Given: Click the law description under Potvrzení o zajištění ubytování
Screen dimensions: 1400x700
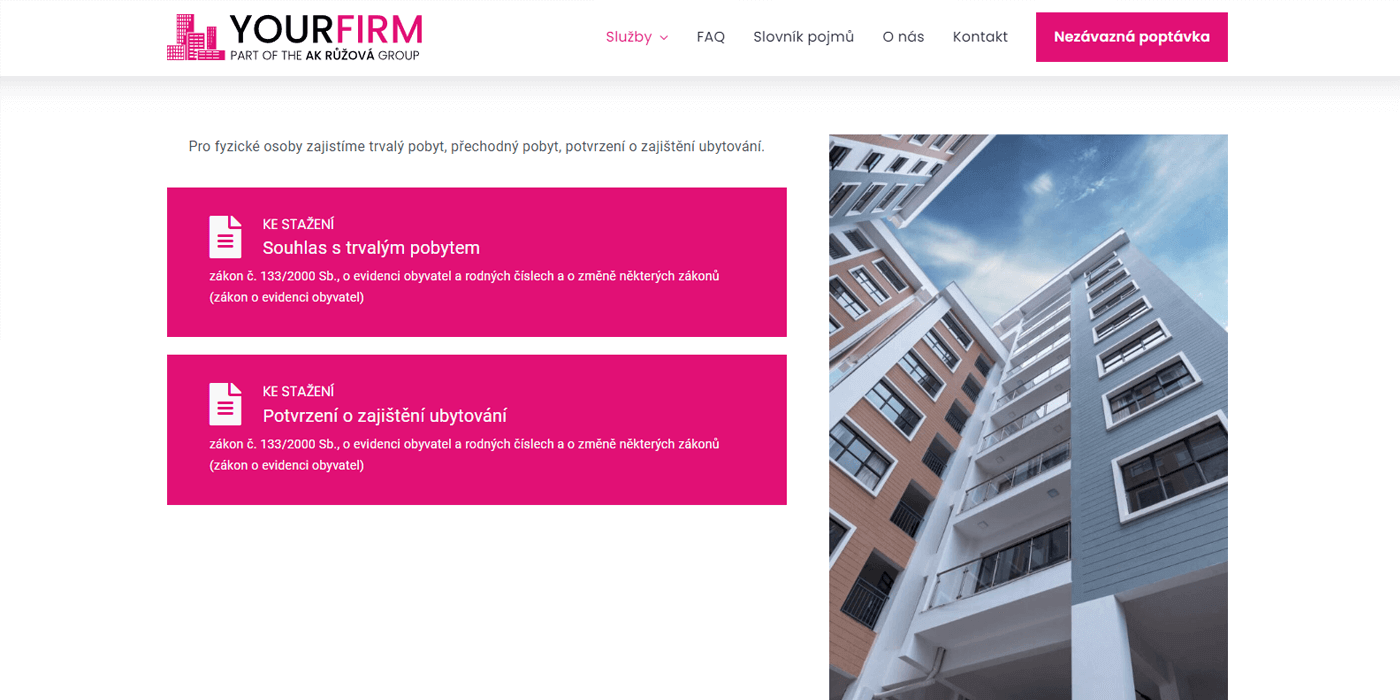Looking at the screenshot, I should point(465,454).
